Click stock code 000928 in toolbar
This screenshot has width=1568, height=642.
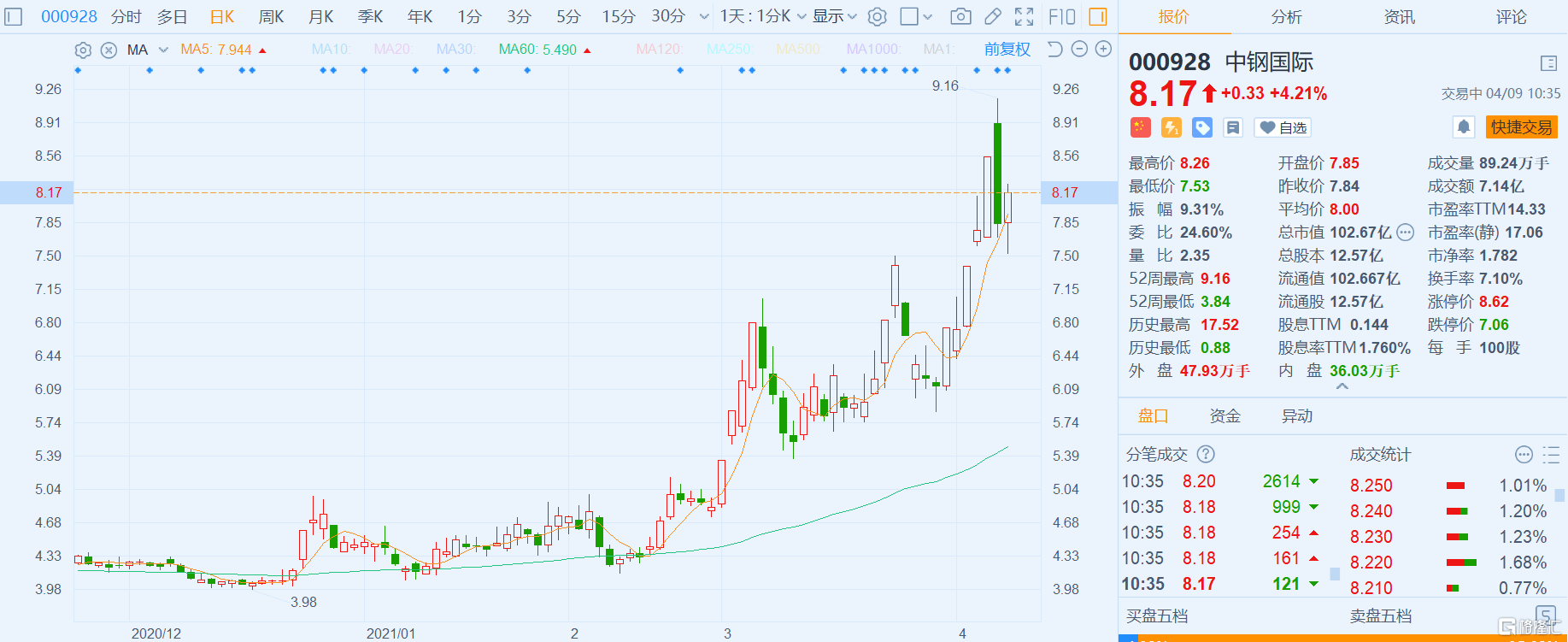point(69,16)
